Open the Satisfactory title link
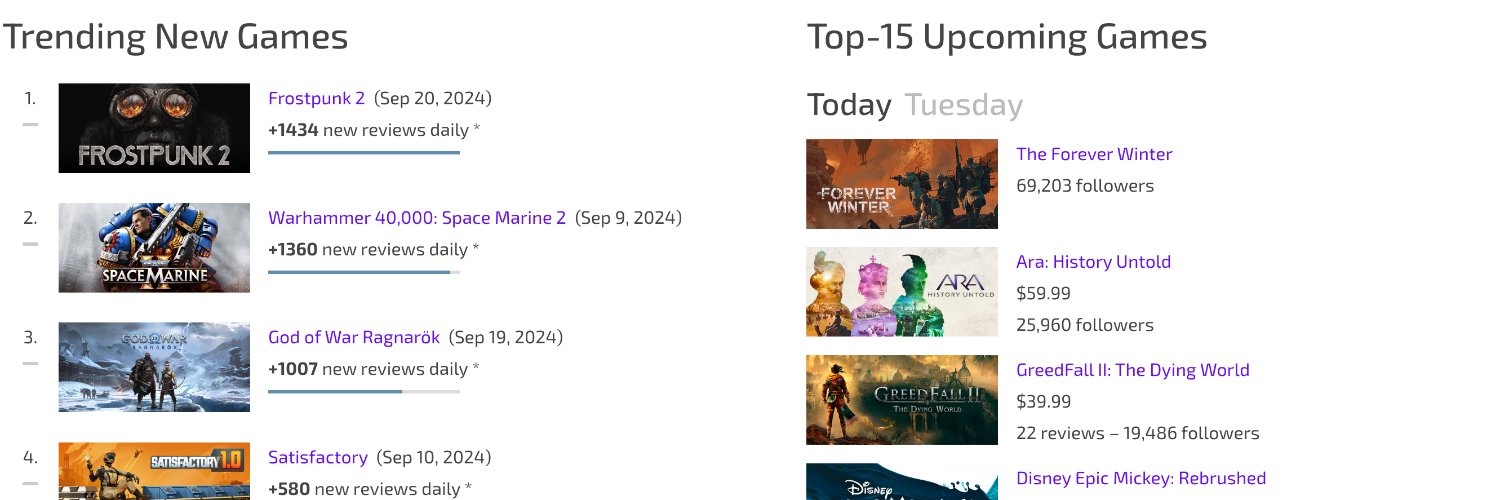1500x500 pixels. (318, 457)
